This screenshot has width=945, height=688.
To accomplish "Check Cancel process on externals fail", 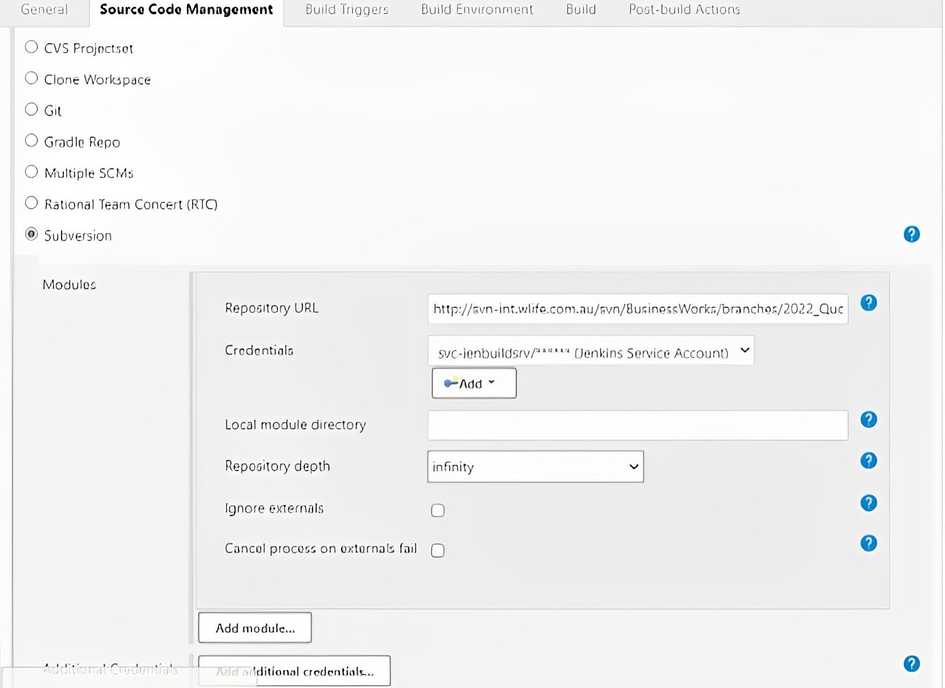I will pyautogui.click(x=437, y=549).
